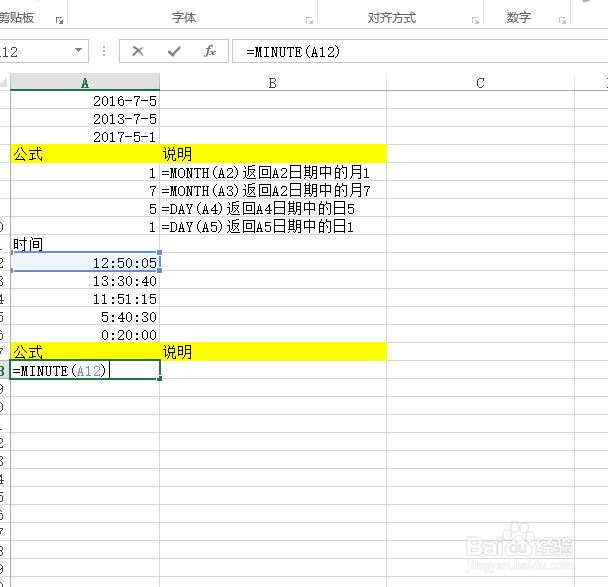Screen dimensions: 608x587
Task: Click in editing cell =MINUTE(A12)
Action: (85, 370)
